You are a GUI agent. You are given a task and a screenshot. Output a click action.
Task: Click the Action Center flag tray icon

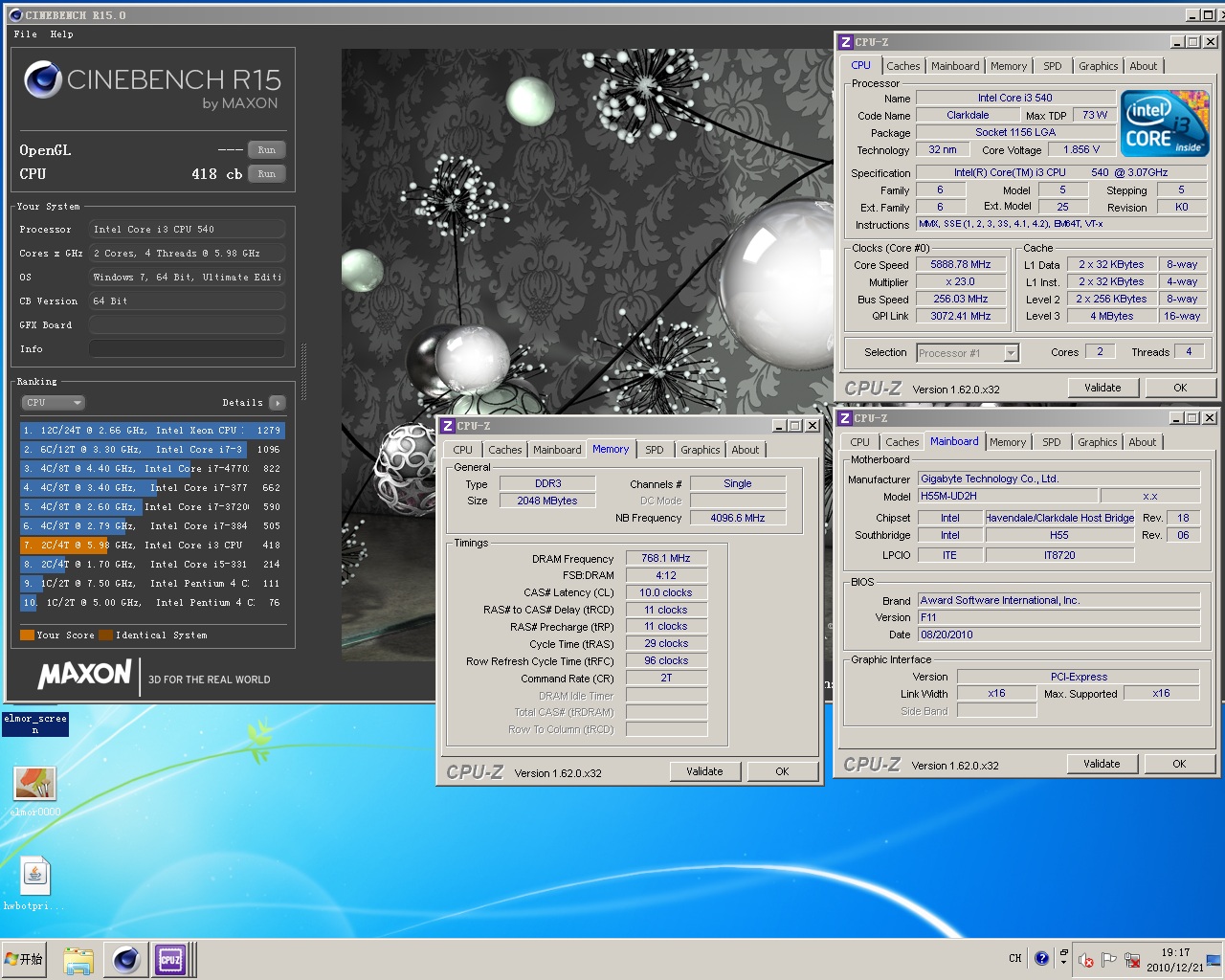click(x=1108, y=960)
